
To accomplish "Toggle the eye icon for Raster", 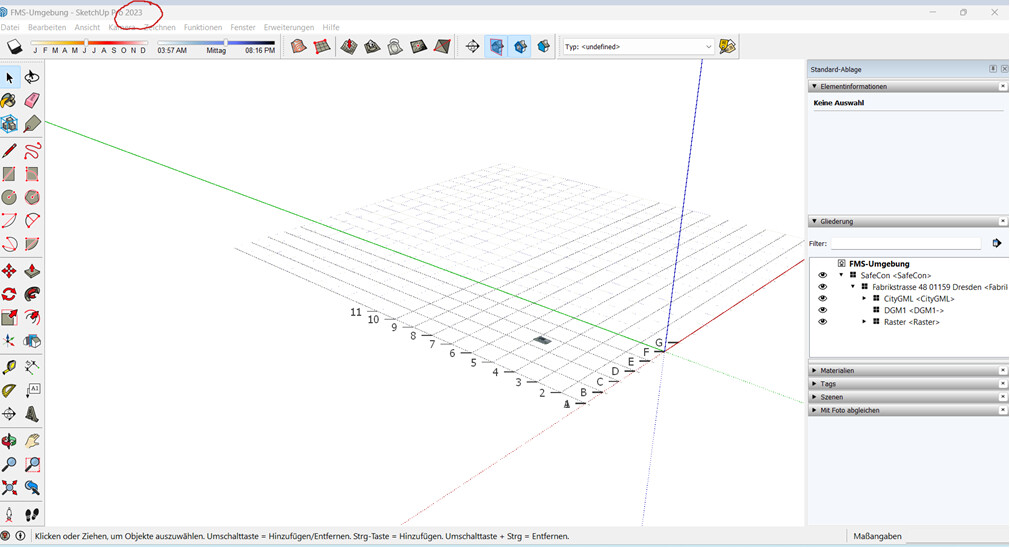I will coord(823,322).
